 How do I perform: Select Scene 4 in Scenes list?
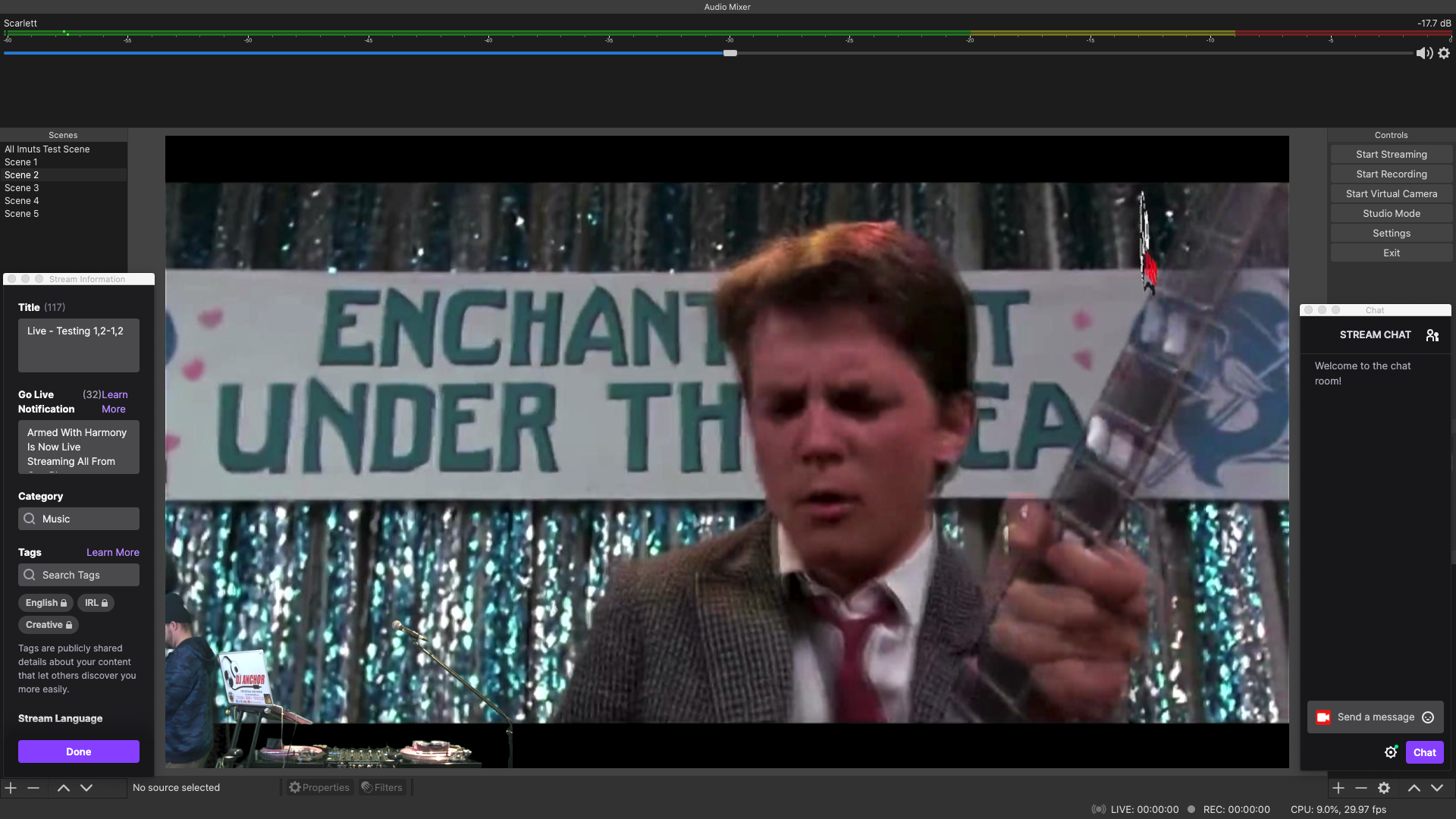click(x=64, y=201)
